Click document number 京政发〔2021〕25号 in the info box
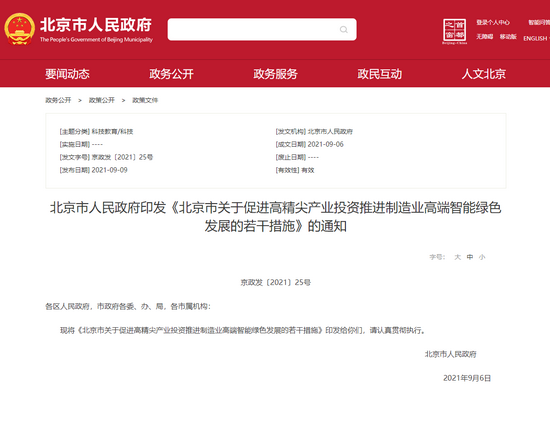The width and height of the screenshot is (550, 421). 122,157
